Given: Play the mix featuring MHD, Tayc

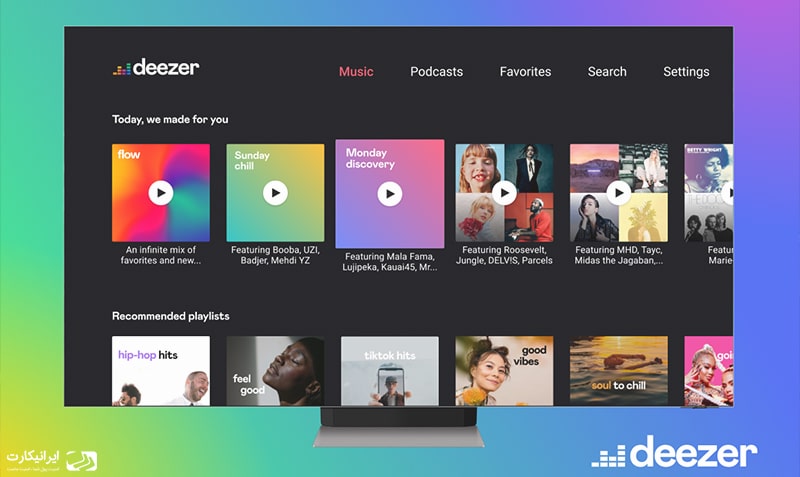Looking at the screenshot, I should tap(618, 193).
